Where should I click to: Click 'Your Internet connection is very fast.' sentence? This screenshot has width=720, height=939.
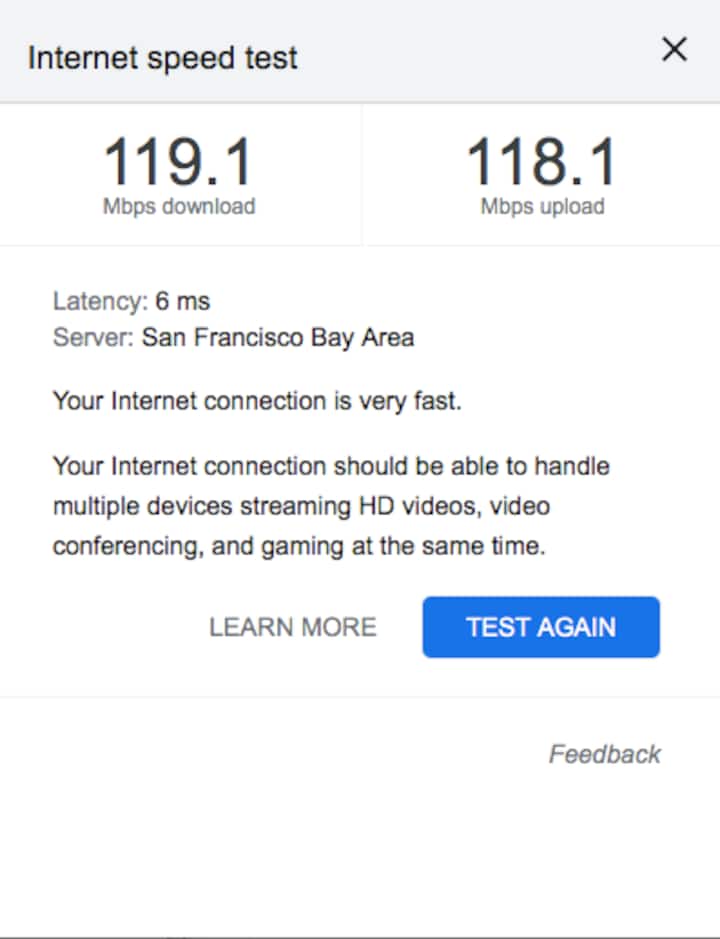[x=257, y=402]
